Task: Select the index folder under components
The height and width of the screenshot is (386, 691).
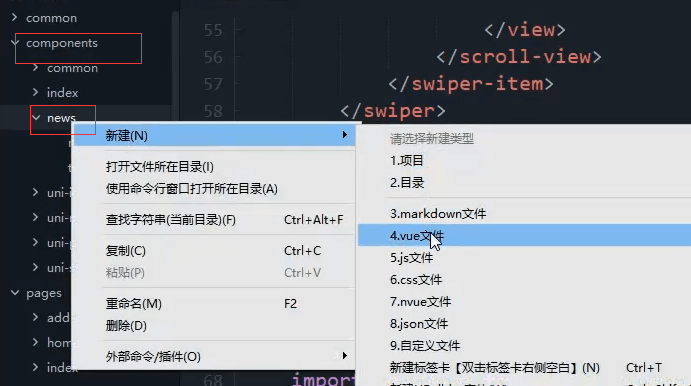Action: click(62, 93)
